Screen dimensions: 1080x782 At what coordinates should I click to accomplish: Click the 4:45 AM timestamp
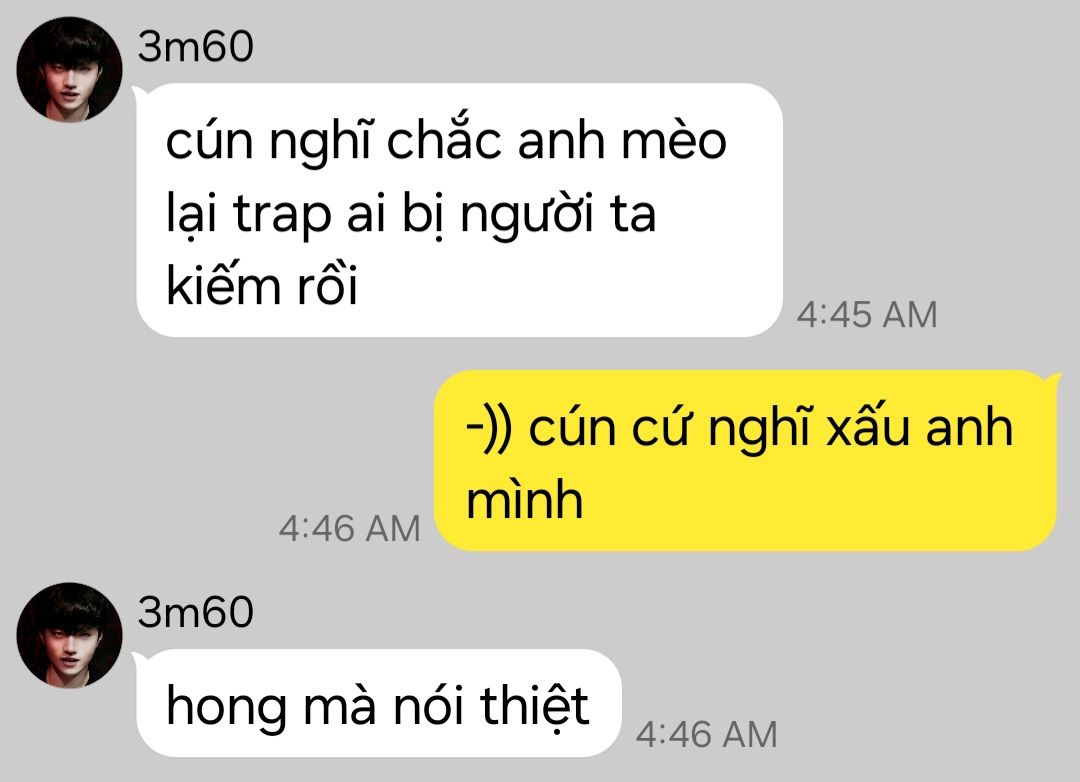point(867,315)
